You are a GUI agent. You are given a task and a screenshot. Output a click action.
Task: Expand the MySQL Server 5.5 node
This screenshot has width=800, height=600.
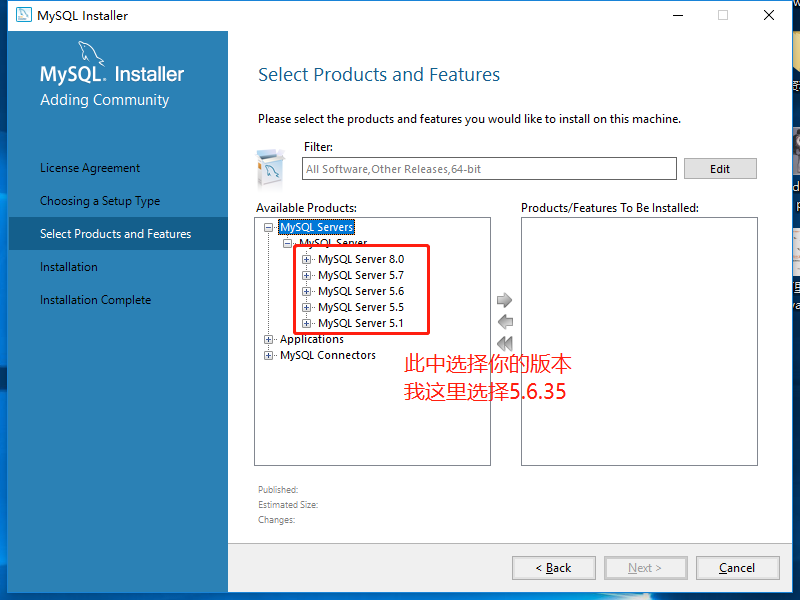click(x=306, y=307)
